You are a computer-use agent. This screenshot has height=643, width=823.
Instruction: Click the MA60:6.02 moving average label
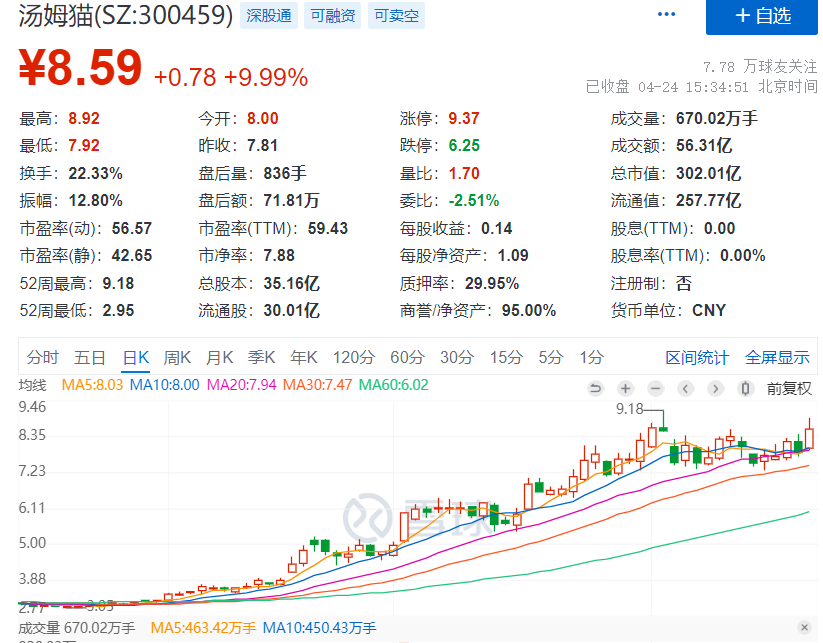(x=394, y=385)
